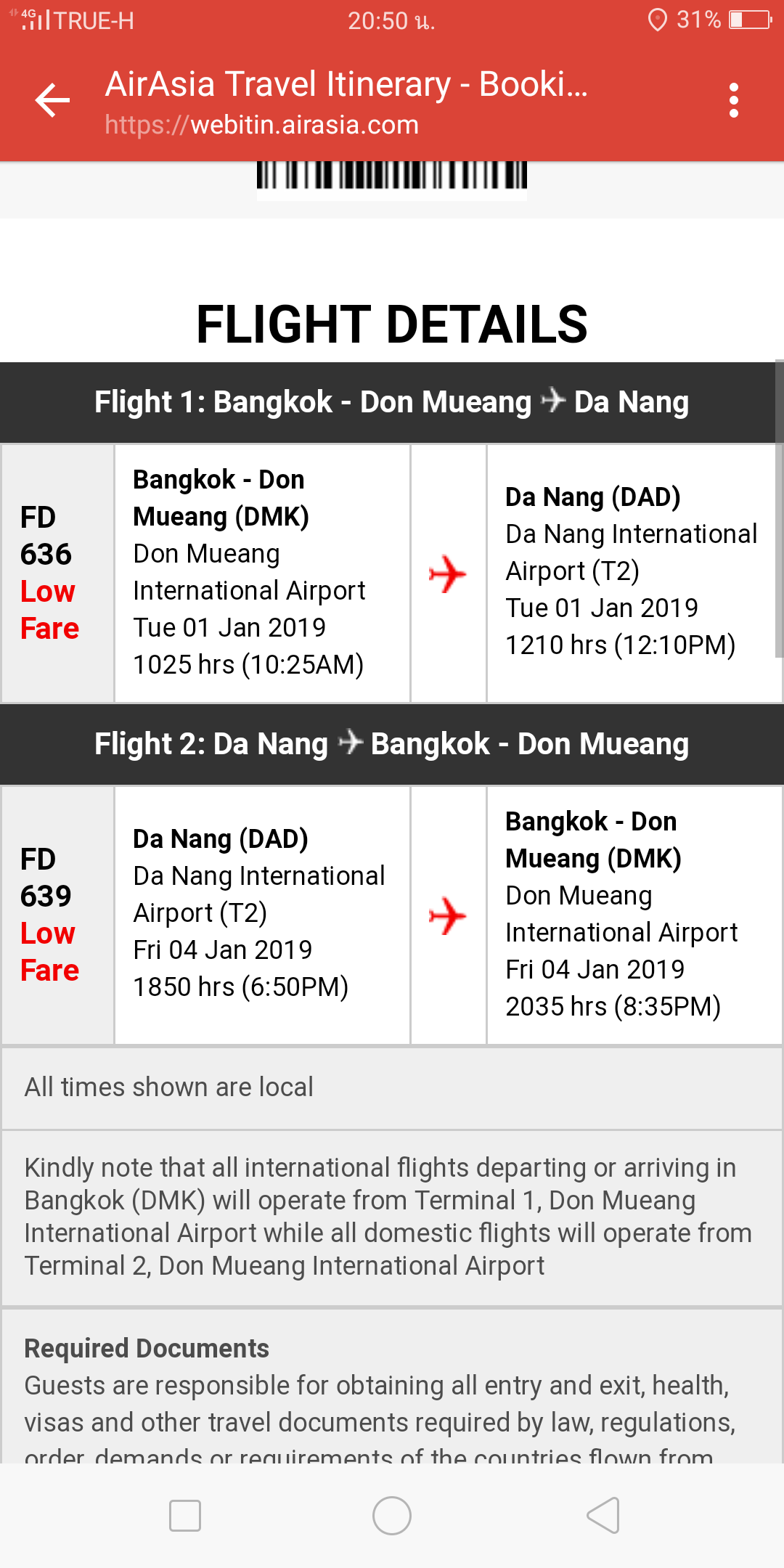784x1568 pixels.
Task: Tap the red plane icon for flight FD 639
Action: [447, 915]
